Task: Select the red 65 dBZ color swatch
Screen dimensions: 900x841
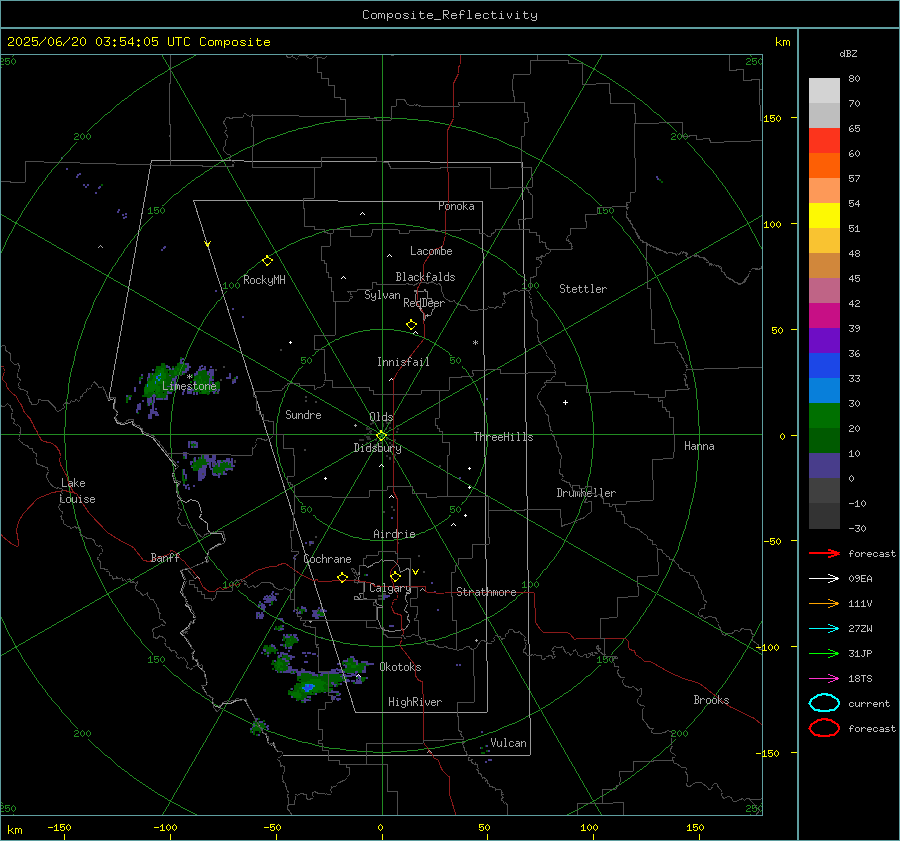Action: (824, 140)
